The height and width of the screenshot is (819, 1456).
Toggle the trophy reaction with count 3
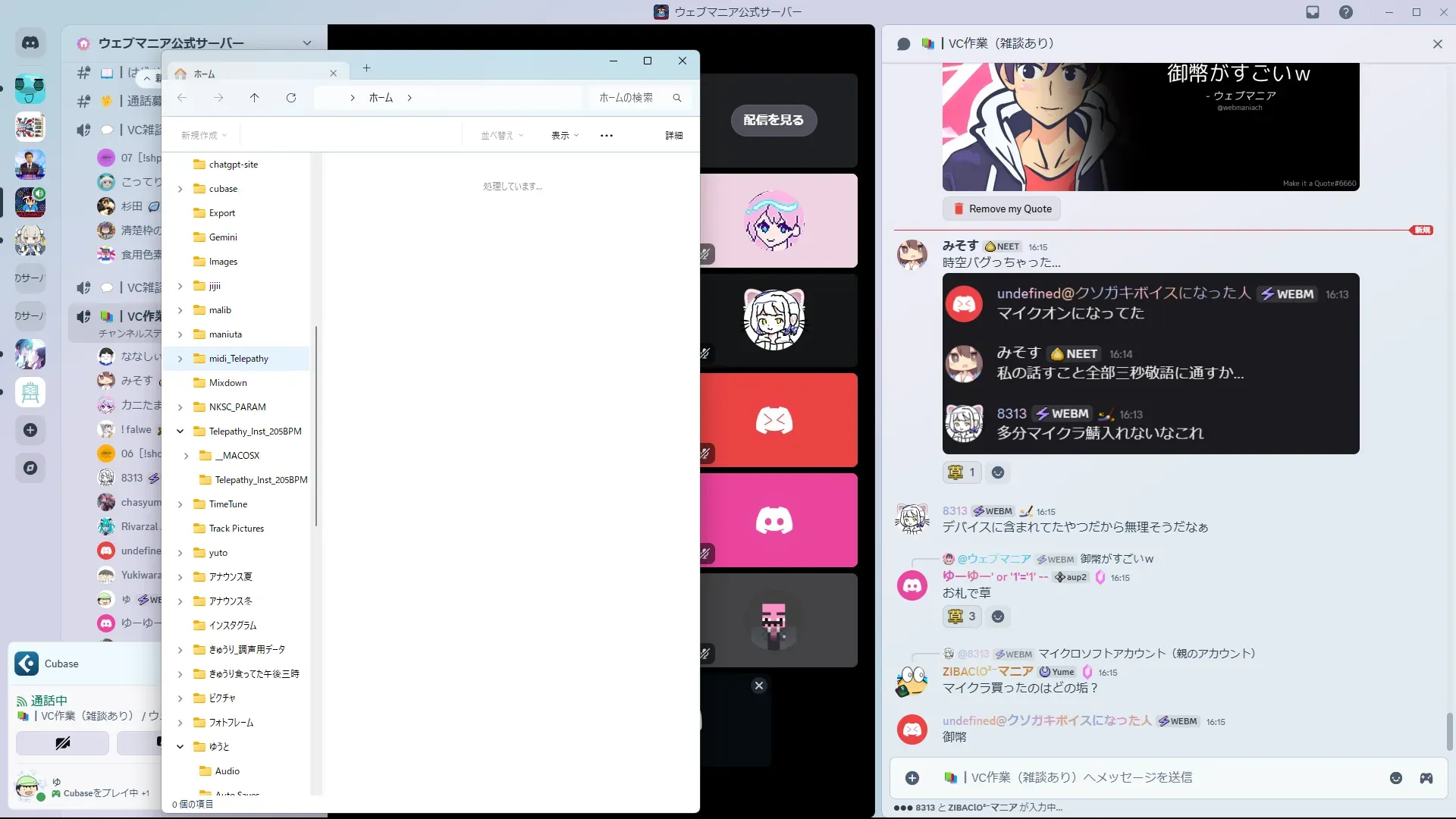tap(962, 617)
